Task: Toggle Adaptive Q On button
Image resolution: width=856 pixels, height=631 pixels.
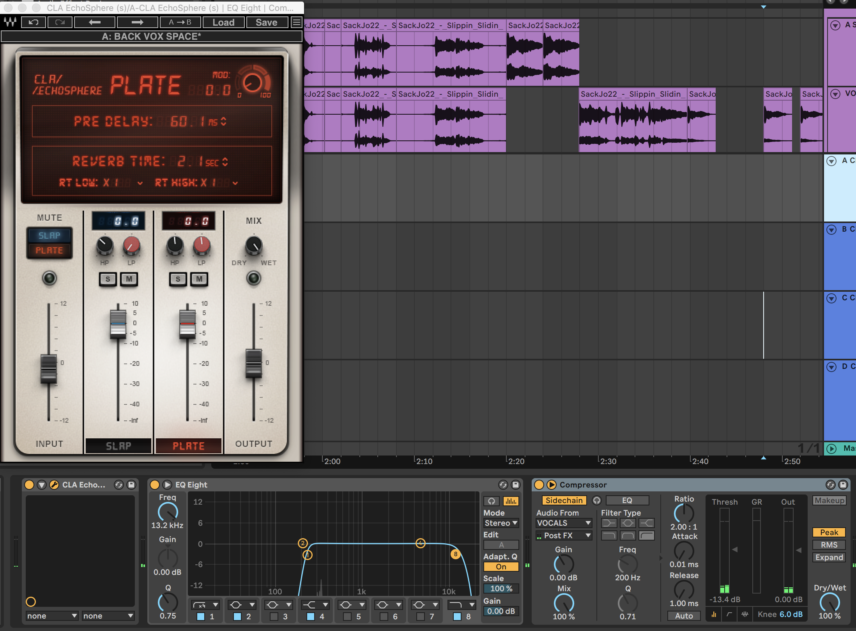Action: pos(501,567)
